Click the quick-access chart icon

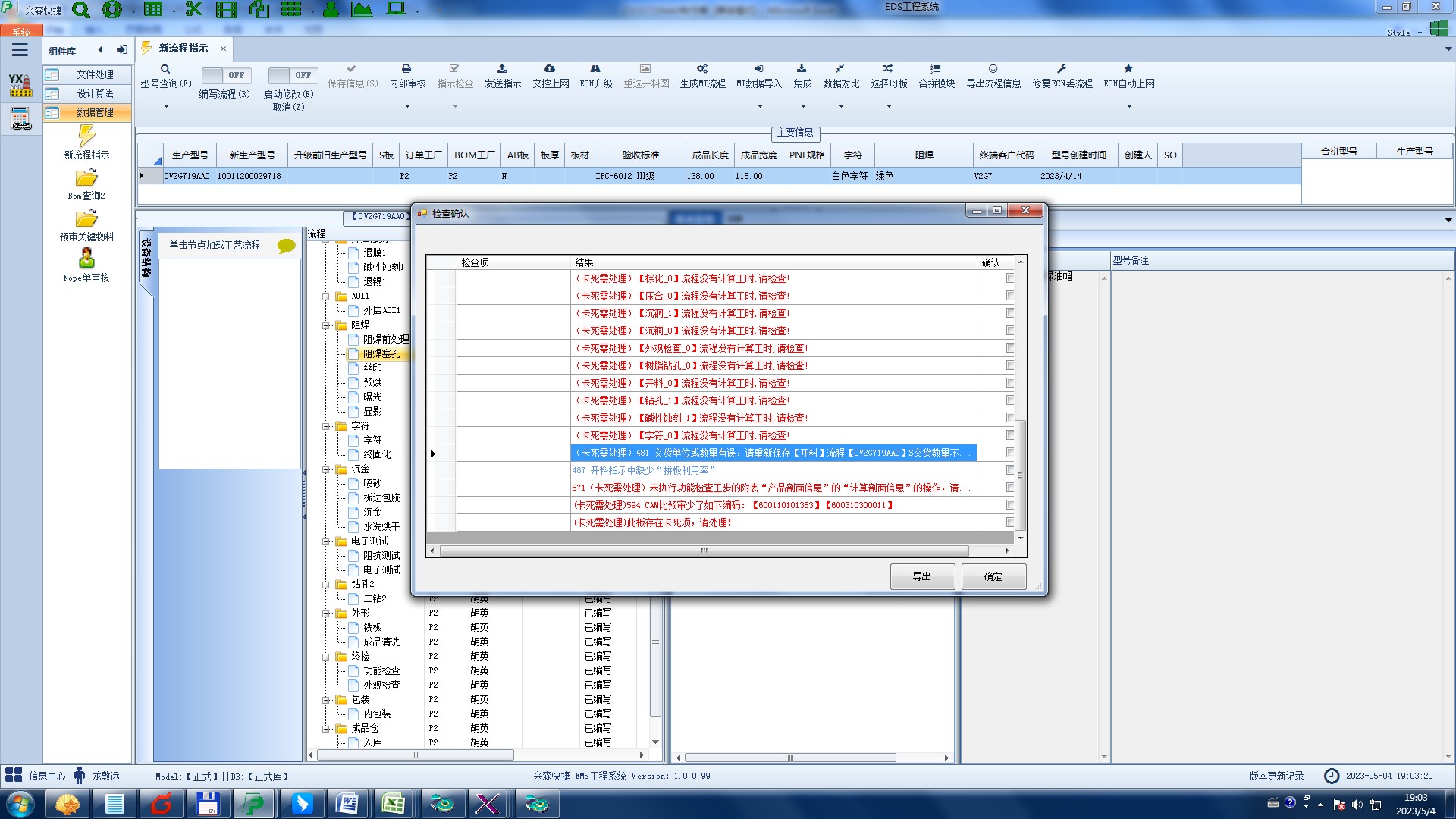coord(362,9)
